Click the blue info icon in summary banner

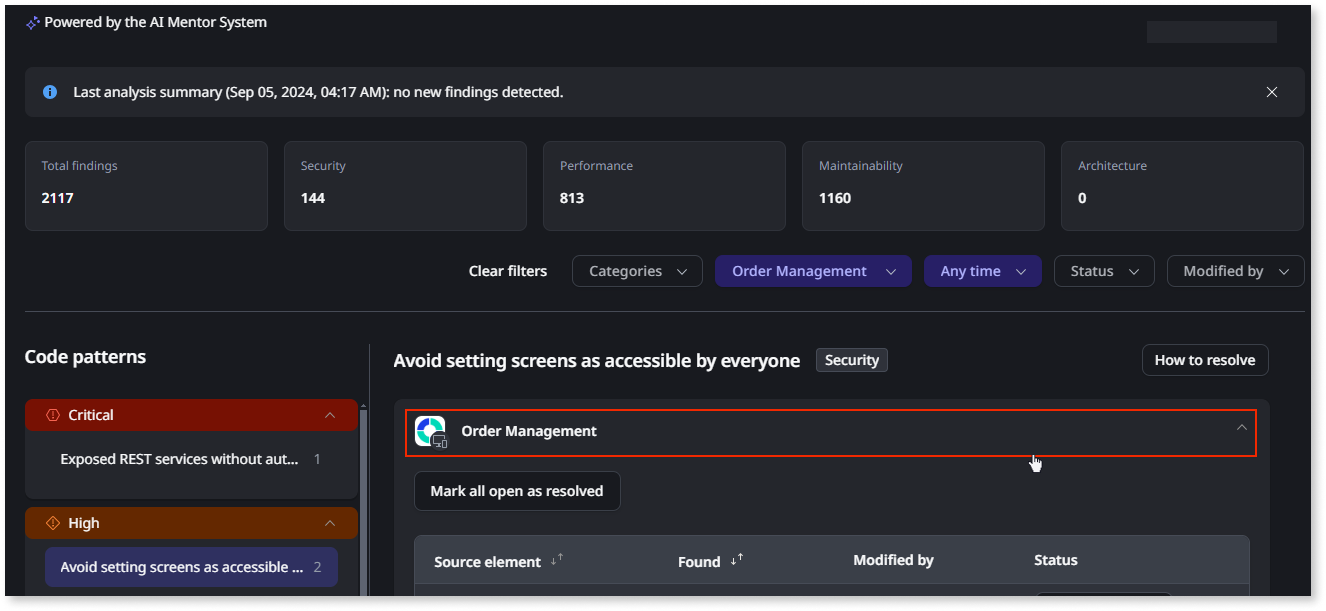pyautogui.click(x=50, y=92)
